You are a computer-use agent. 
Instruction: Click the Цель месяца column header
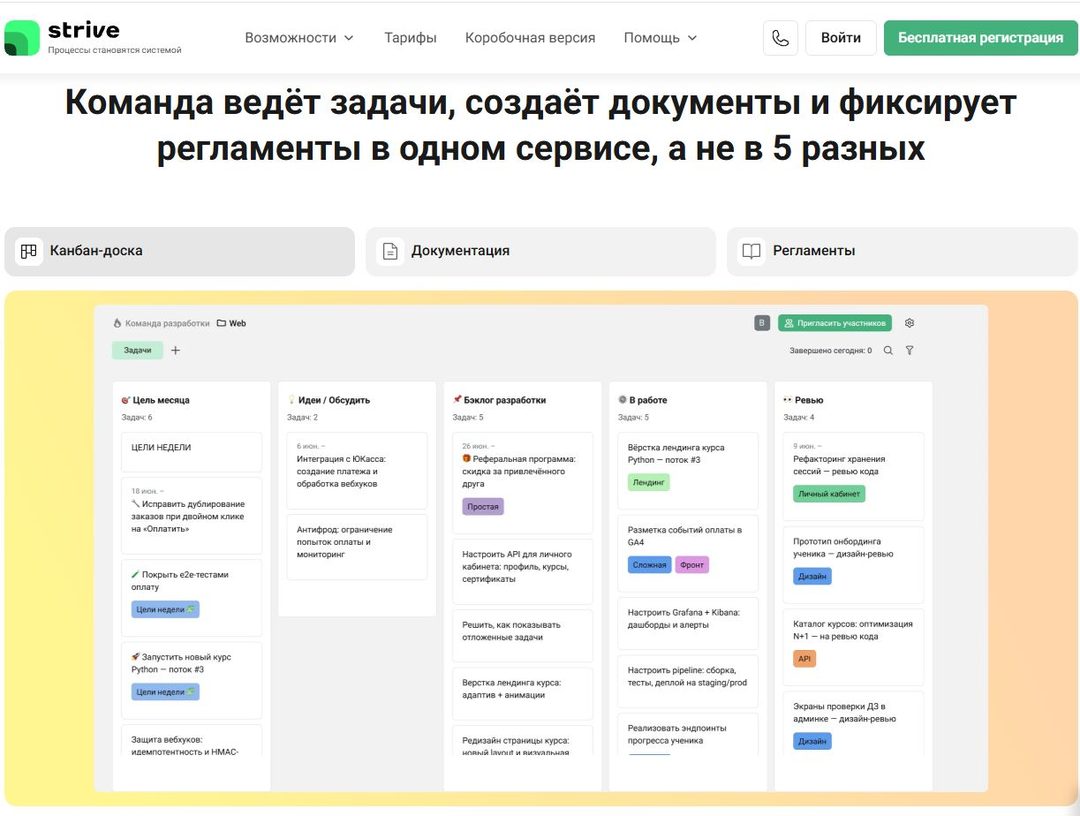tap(156, 400)
